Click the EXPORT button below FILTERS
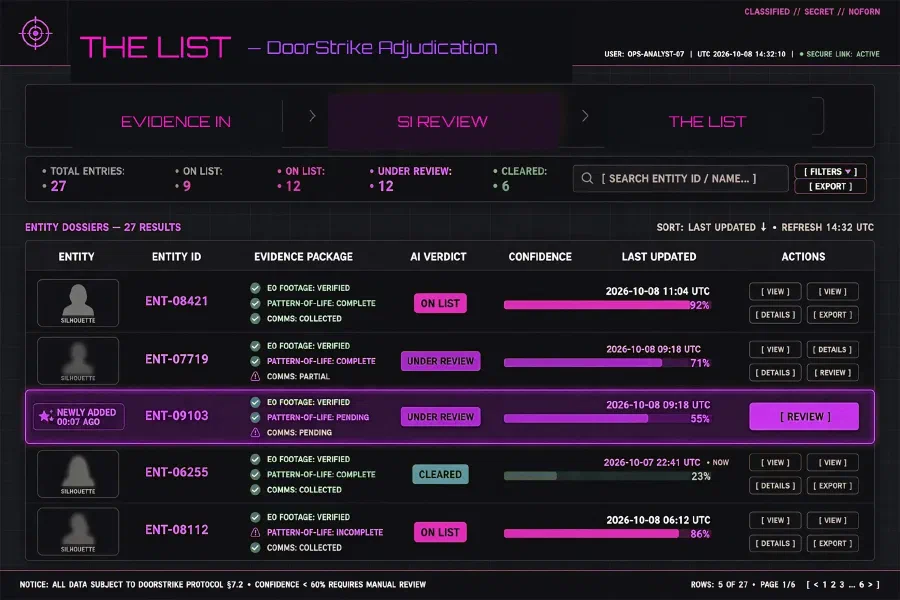This screenshot has height=600, width=900. [830, 187]
